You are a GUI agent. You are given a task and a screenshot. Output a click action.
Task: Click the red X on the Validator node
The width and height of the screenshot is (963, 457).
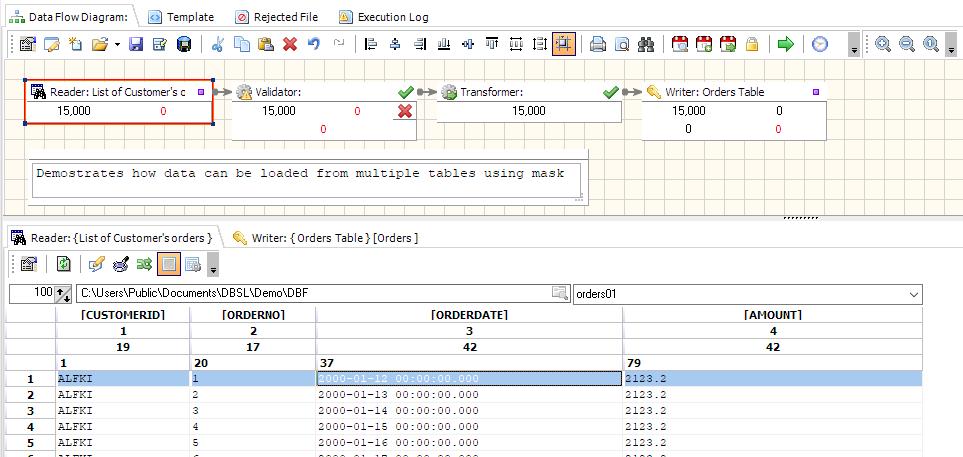(x=405, y=111)
